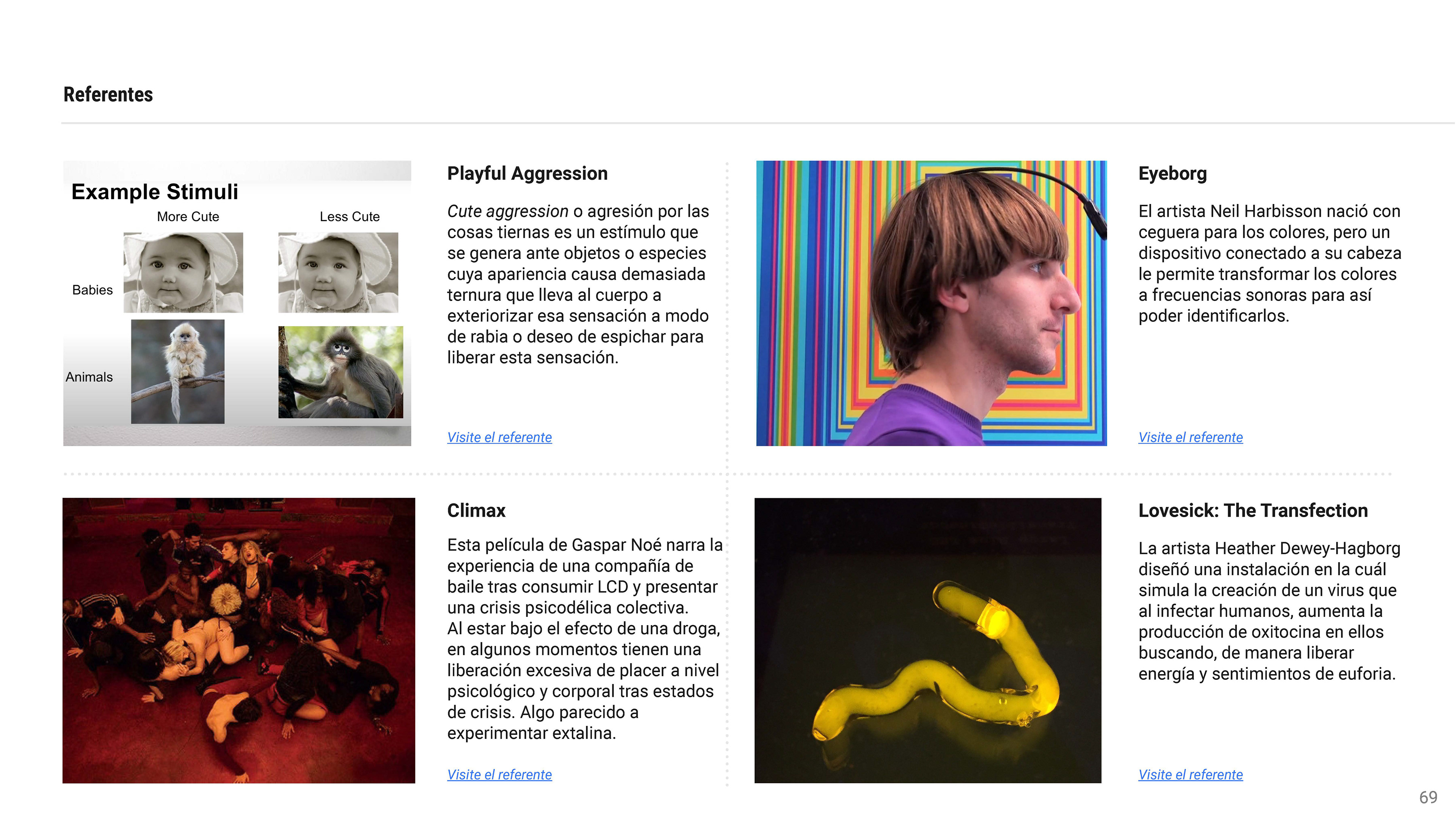
Task: Click the 'Example Stimuli' title text
Action: coord(154,192)
